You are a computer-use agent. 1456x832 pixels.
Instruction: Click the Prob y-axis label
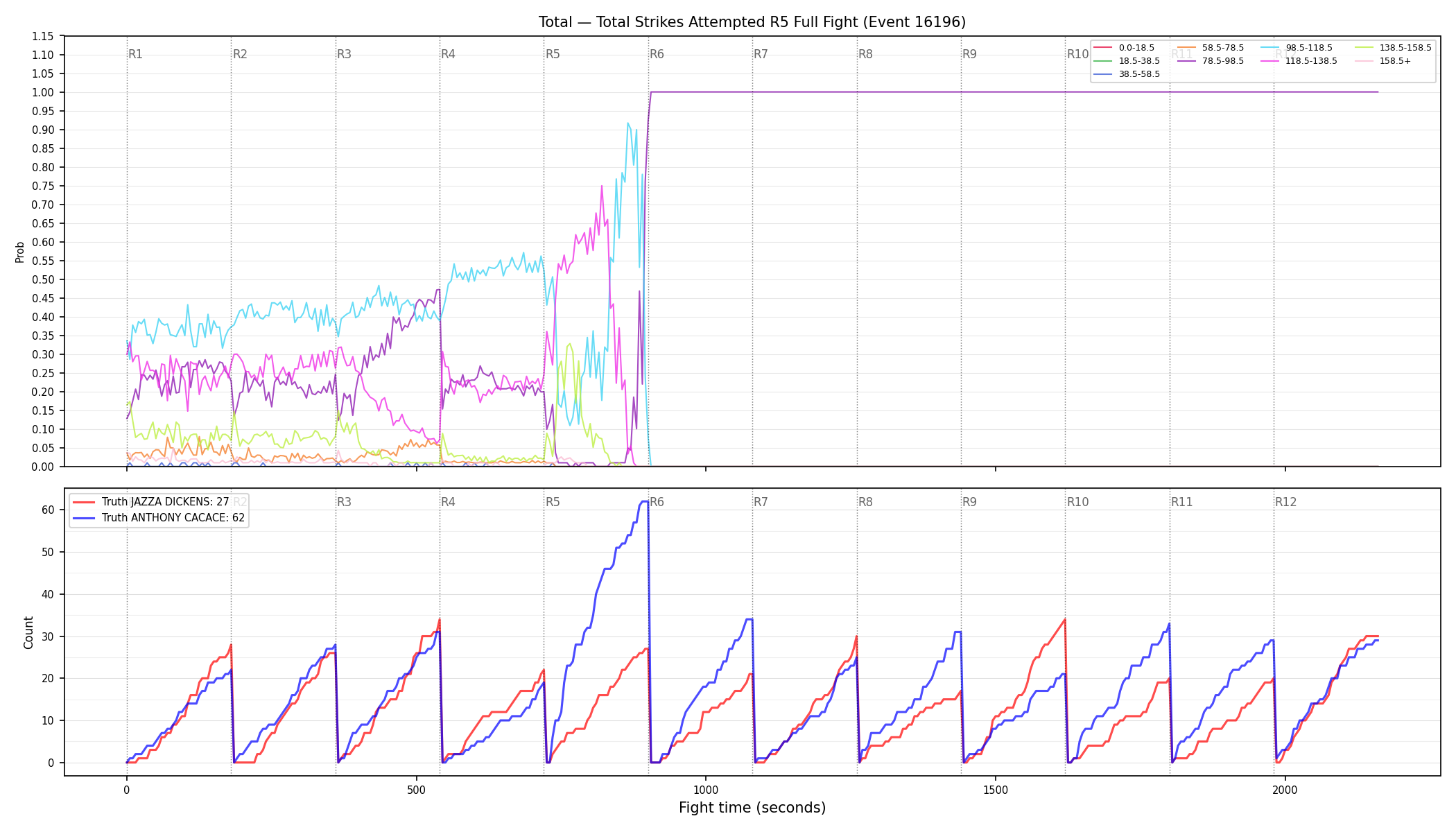20,252
